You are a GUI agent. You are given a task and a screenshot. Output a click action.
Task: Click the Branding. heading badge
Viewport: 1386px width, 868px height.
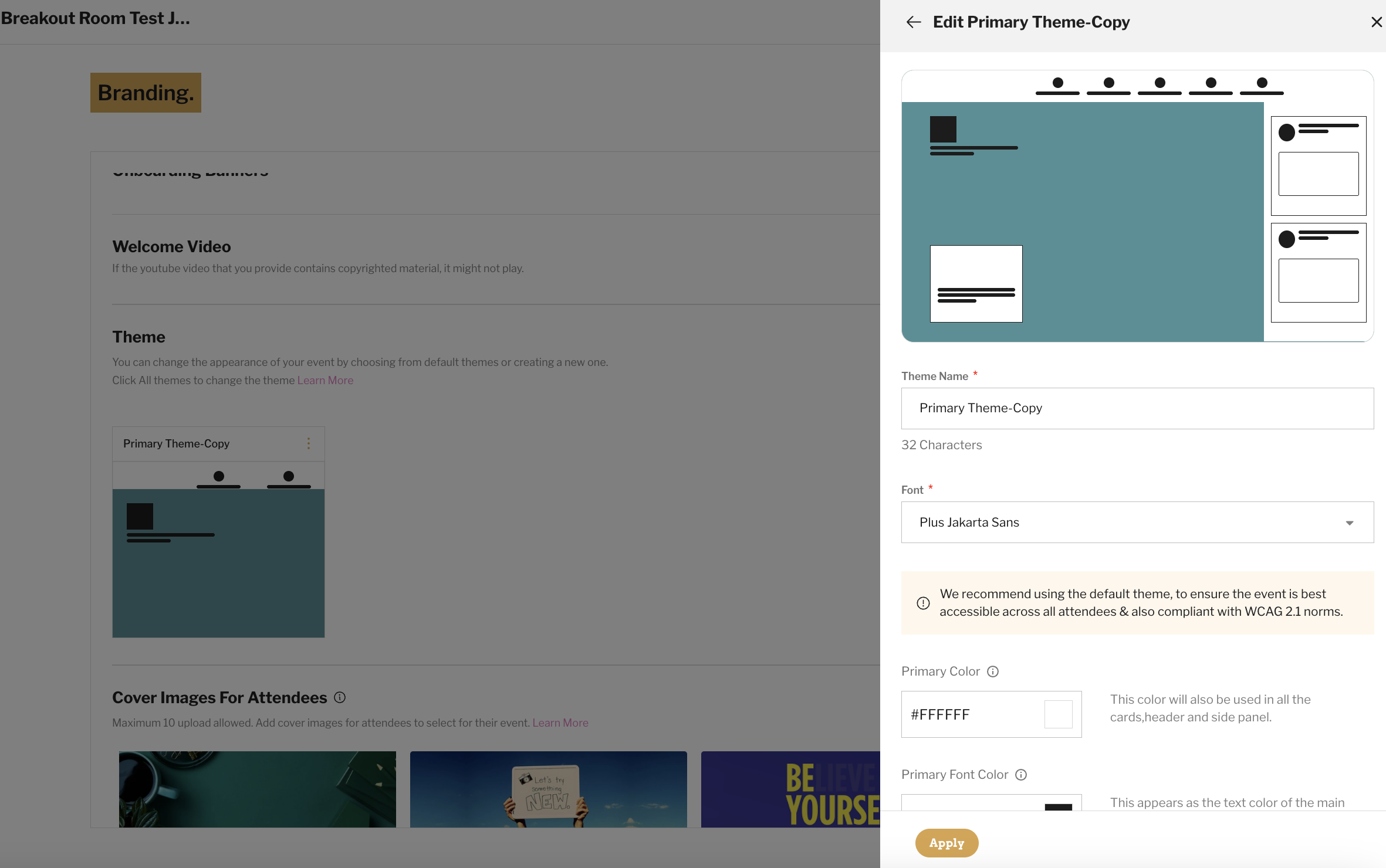point(146,93)
